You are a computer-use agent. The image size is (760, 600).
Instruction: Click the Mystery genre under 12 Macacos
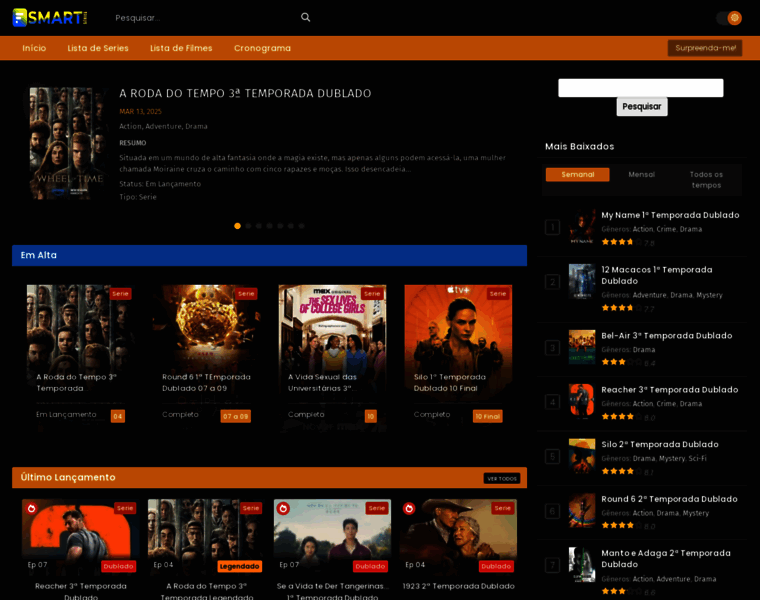(x=709, y=295)
